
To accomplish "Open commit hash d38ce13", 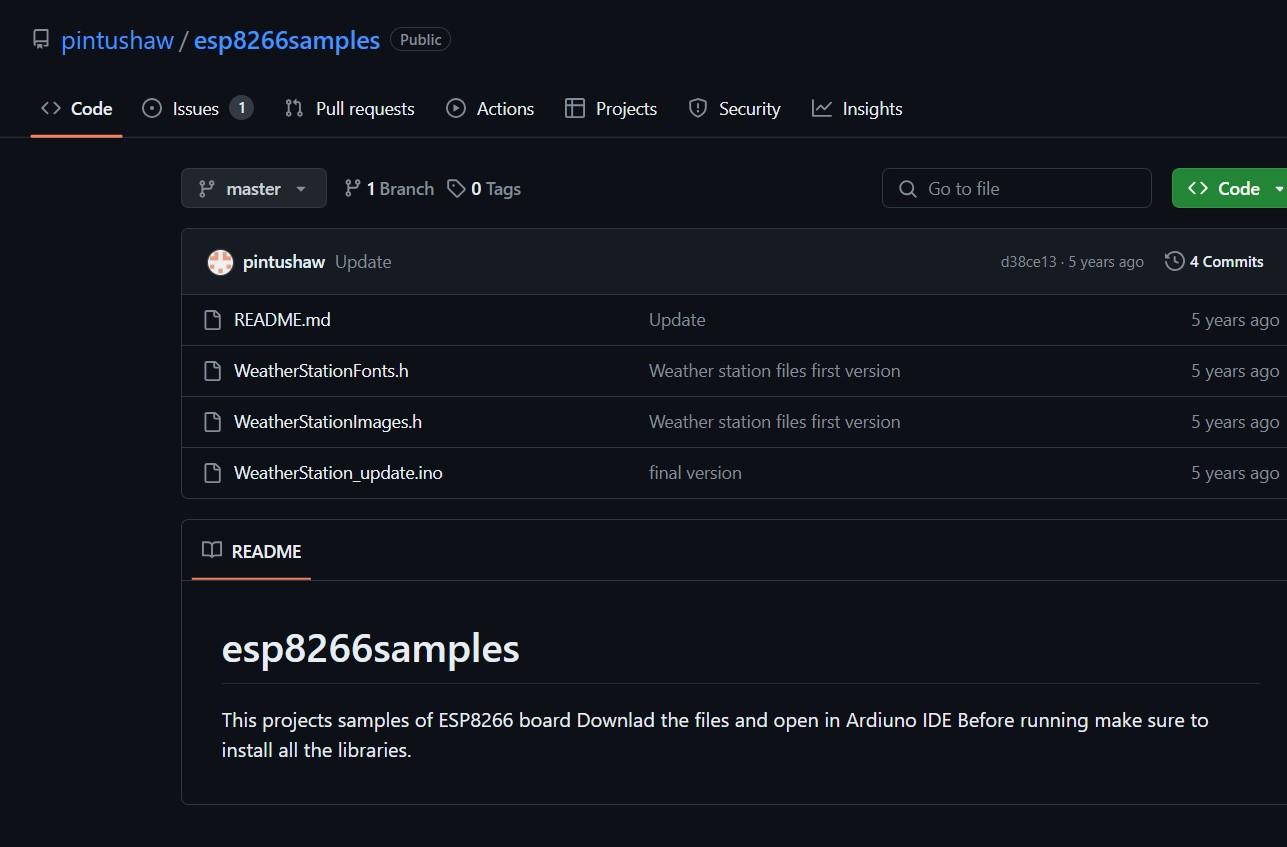I will coord(1028,262).
